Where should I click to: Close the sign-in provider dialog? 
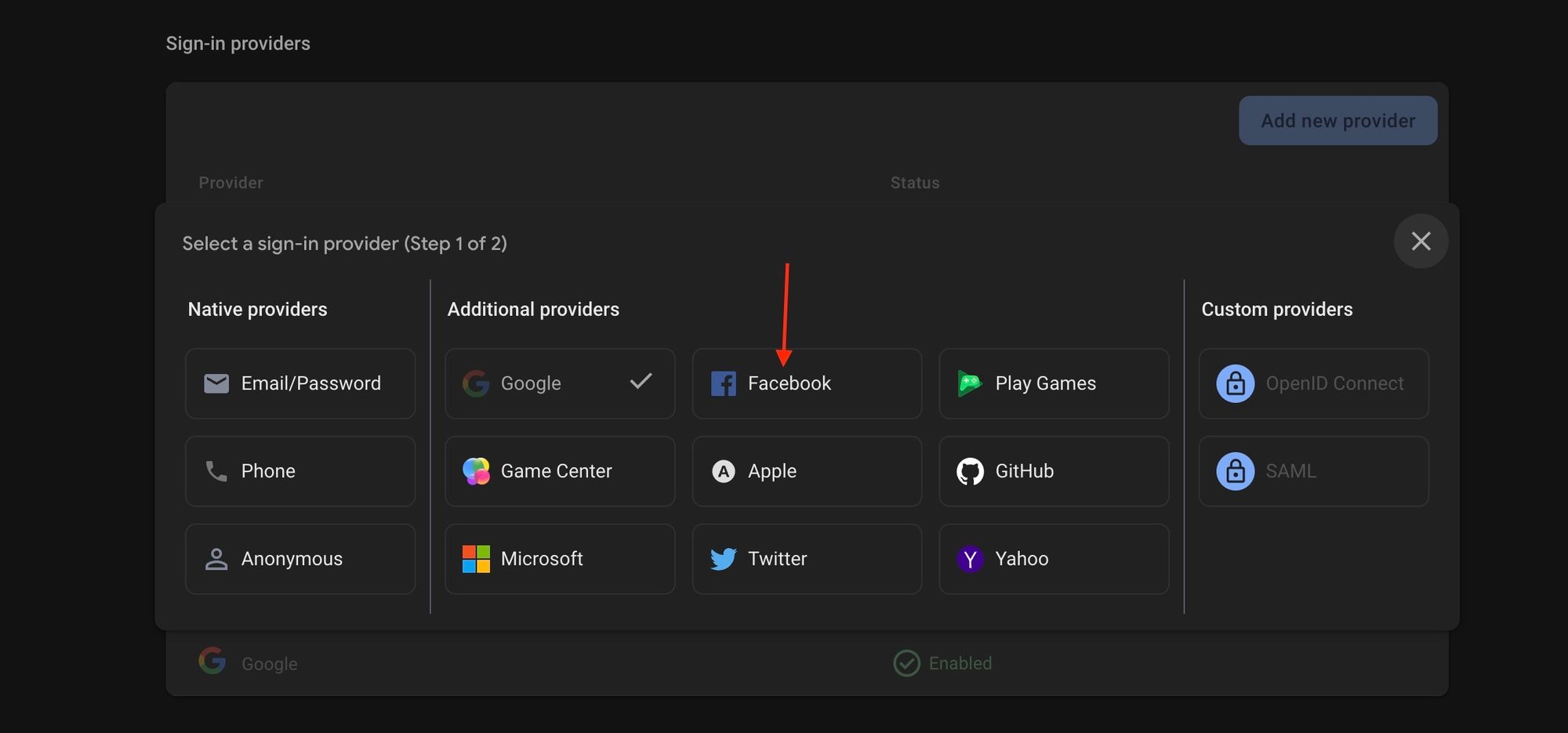1421,241
